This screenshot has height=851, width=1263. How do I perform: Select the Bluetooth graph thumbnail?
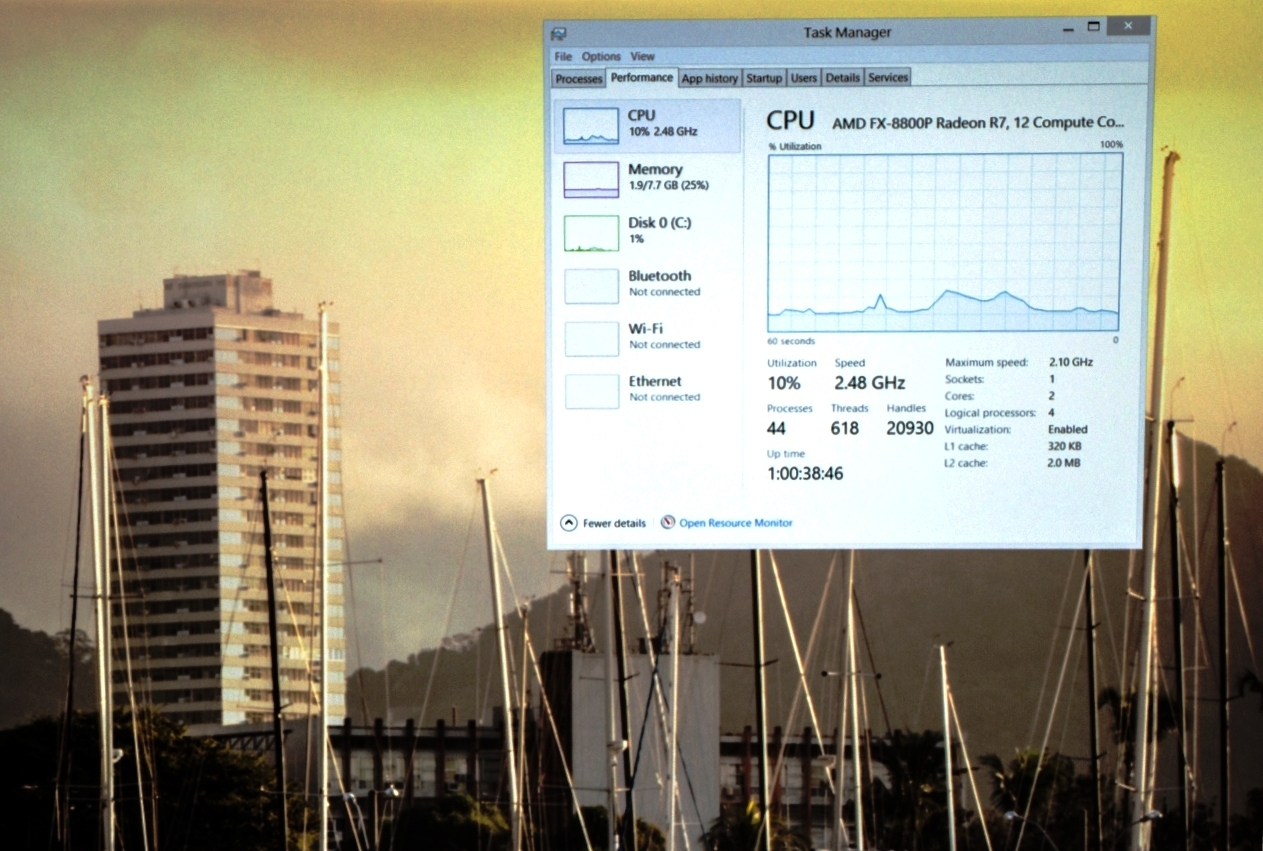[x=591, y=286]
